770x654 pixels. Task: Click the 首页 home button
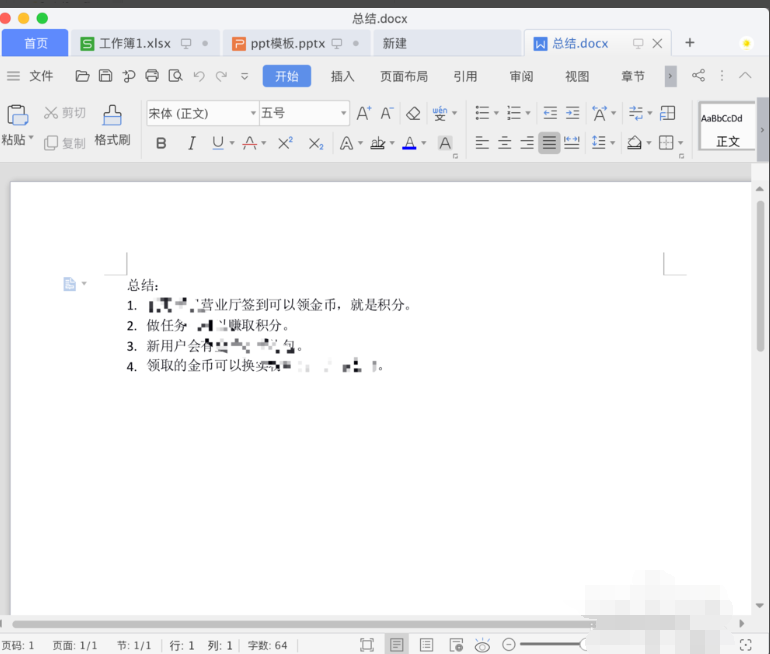(x=35, y=43)
